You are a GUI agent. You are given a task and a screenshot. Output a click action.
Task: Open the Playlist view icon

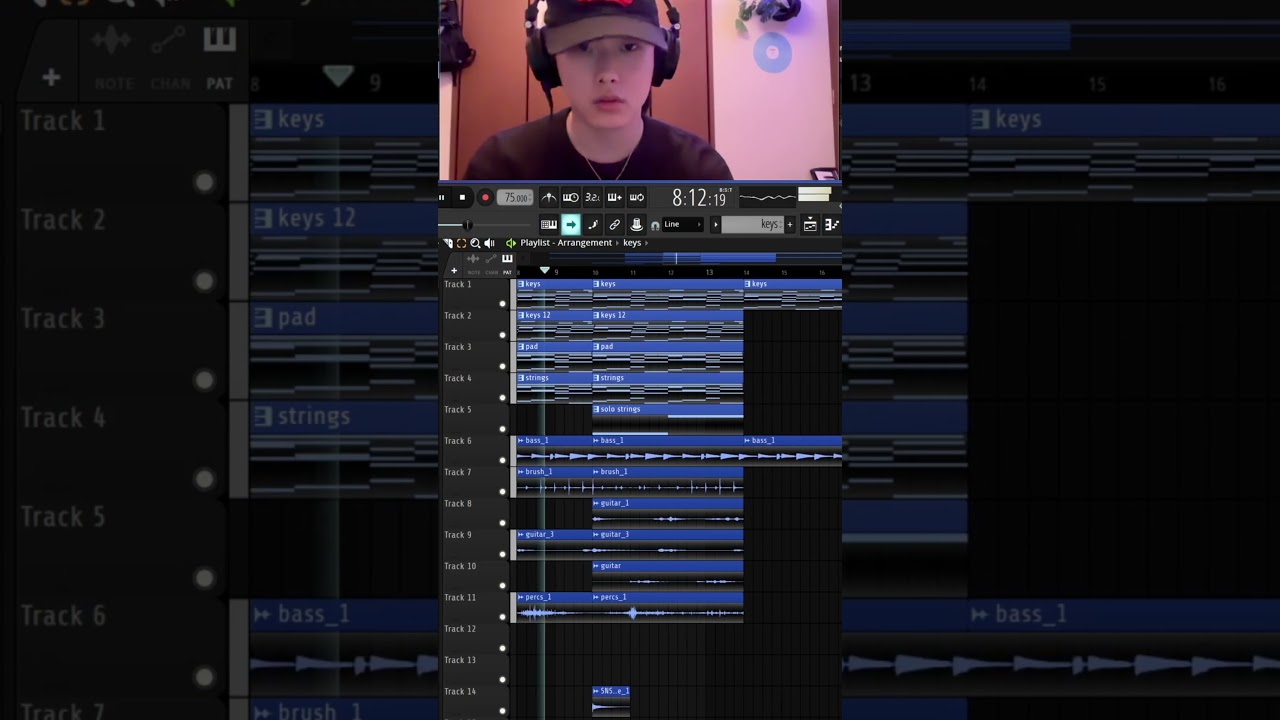pos(810,225)
